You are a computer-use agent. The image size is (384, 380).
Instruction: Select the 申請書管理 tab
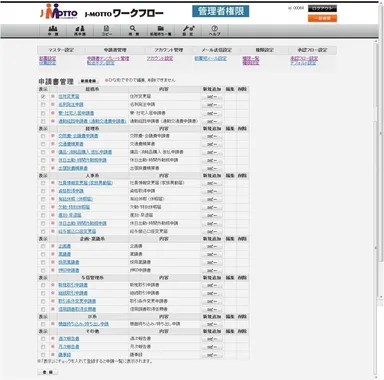coord(115,50)
